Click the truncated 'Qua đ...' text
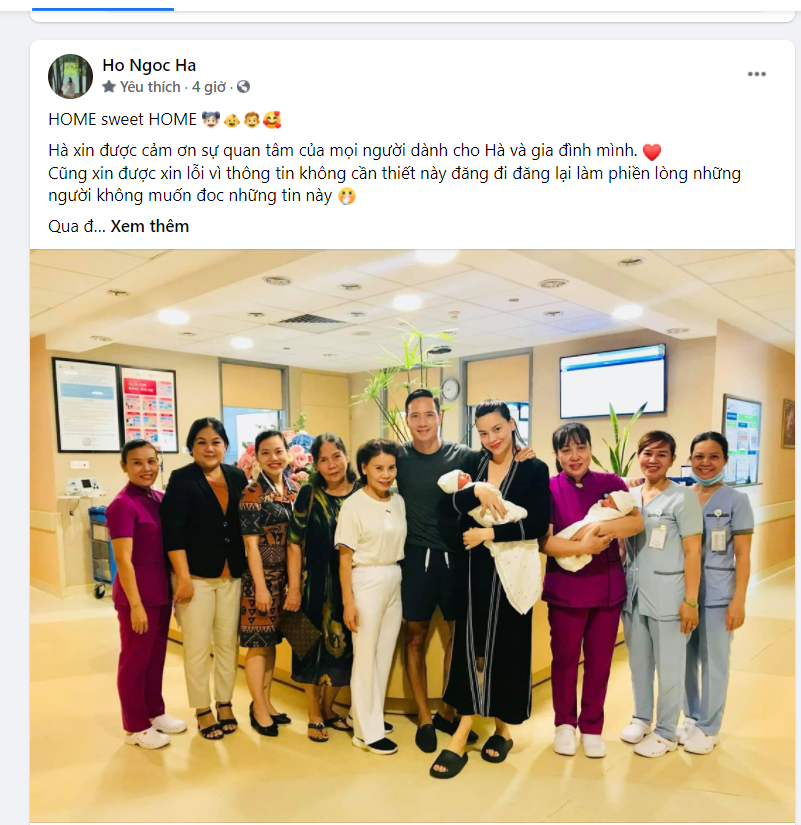Viewport: 801px width, 825px height. coord(77,226)
